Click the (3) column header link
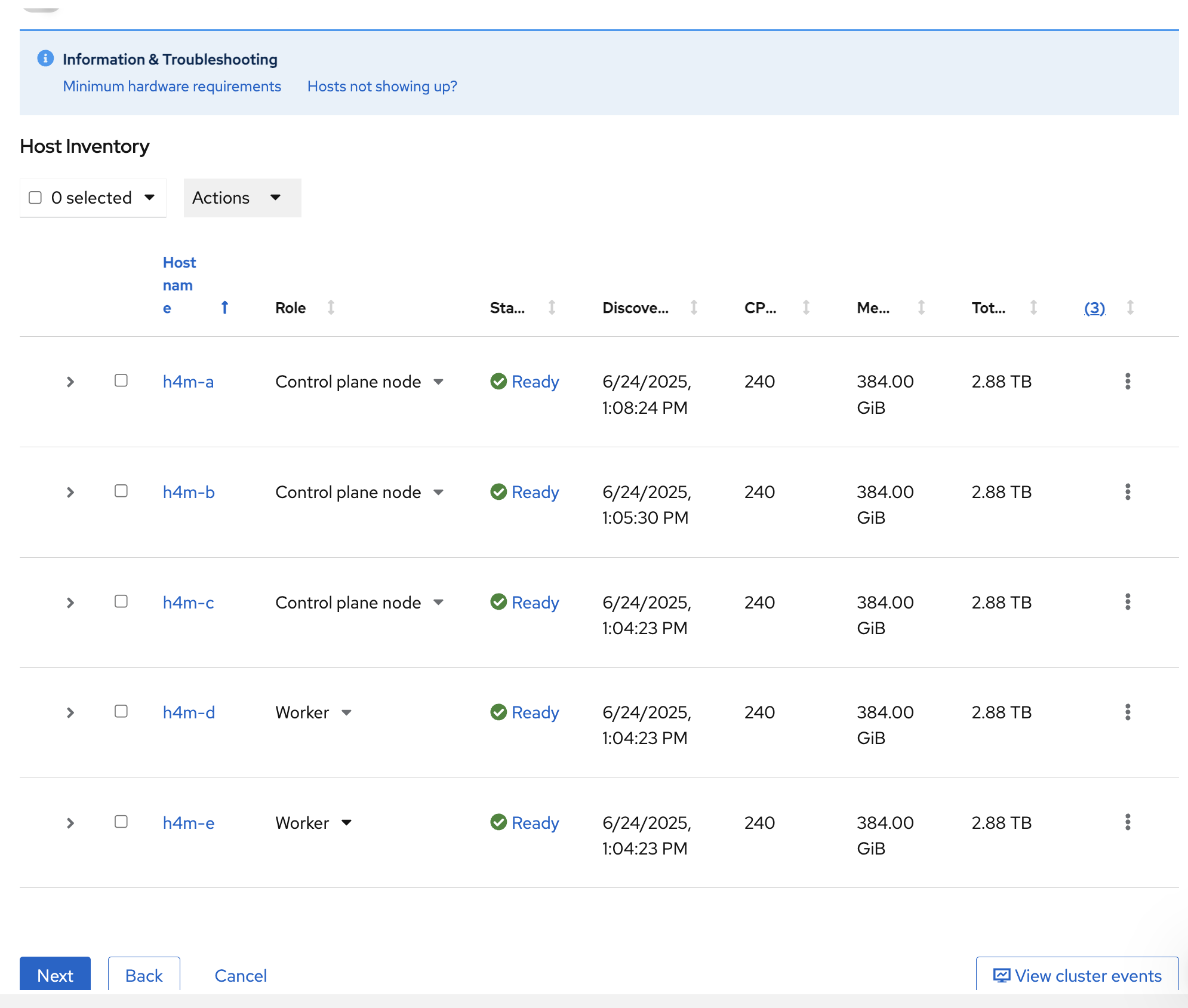This screenshot has width=1188, height=1008. tap(1093, 308)
